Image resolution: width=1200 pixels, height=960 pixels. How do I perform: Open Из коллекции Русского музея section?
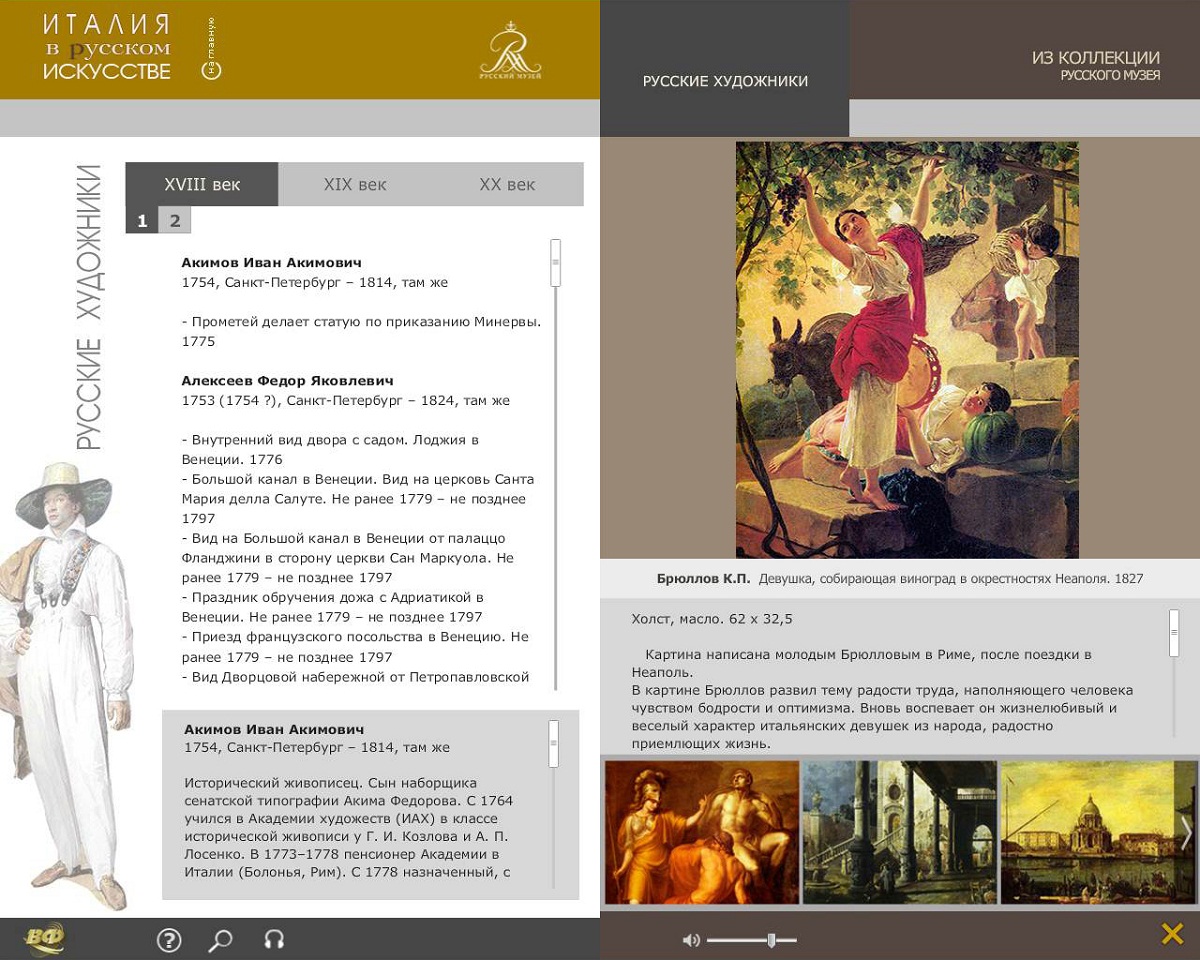[1096, 66]
